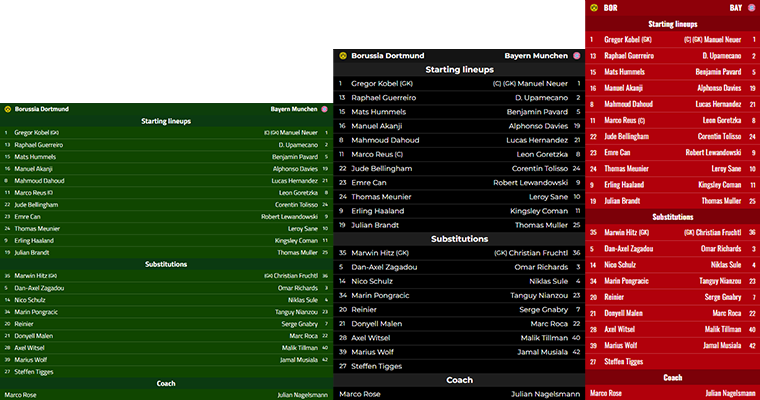Select Julian Nagelsmann in green widget
The image size is (760, 400).
click(x=302, y=395)
